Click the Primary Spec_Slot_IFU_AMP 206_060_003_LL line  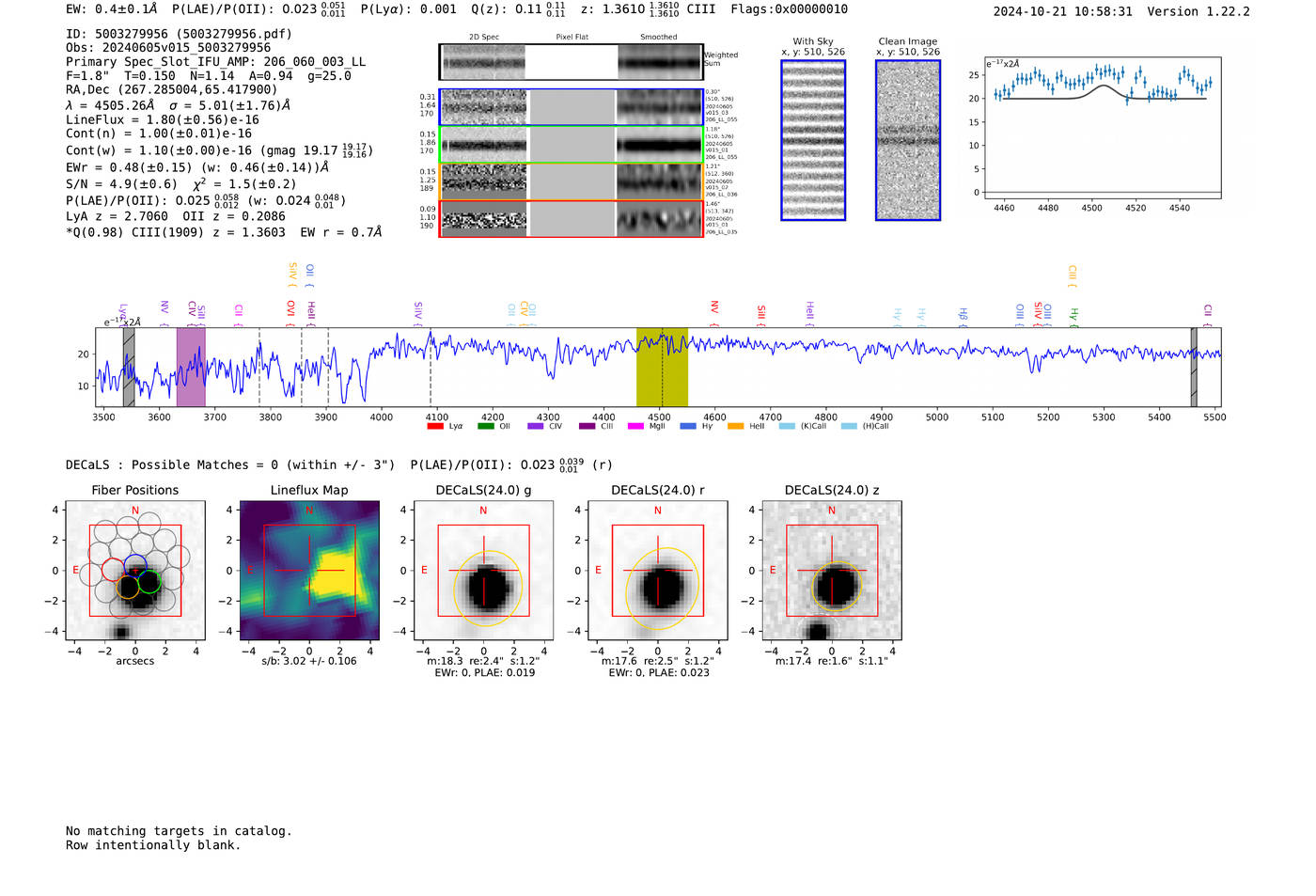point(216,62)
